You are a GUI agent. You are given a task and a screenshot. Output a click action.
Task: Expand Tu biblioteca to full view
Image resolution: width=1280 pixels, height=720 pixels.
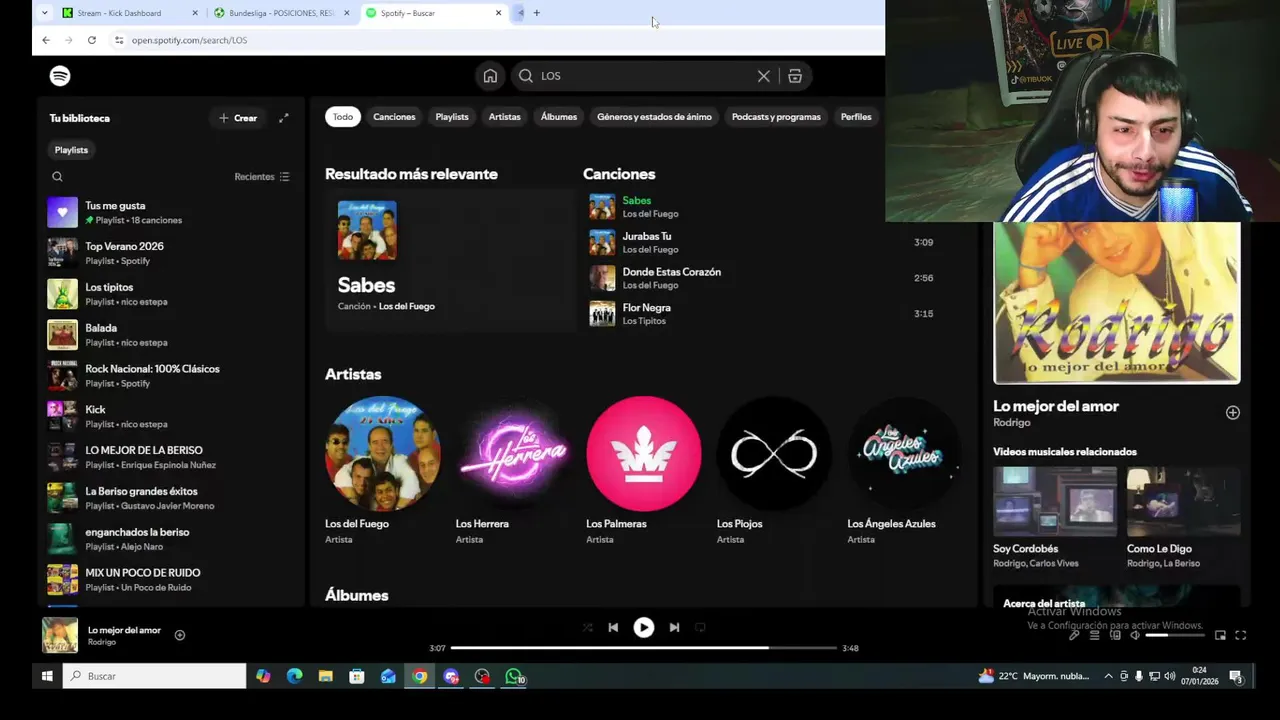tap(283, 118)
